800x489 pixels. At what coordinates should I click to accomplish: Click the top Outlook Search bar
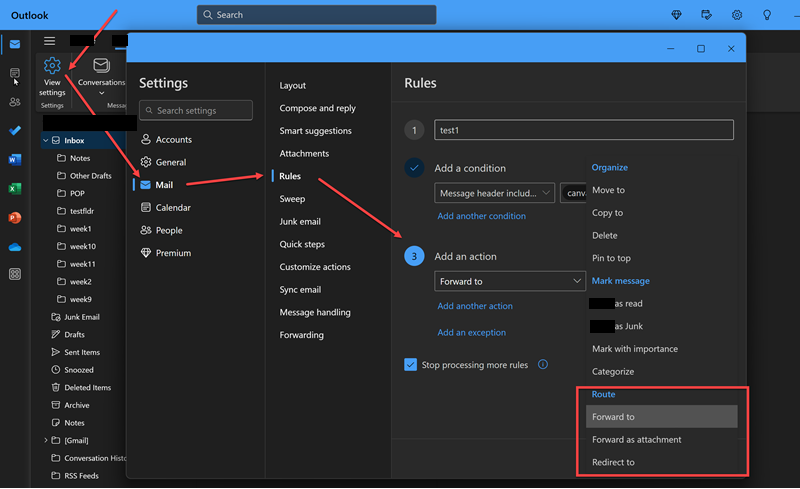tap(316, 15)
